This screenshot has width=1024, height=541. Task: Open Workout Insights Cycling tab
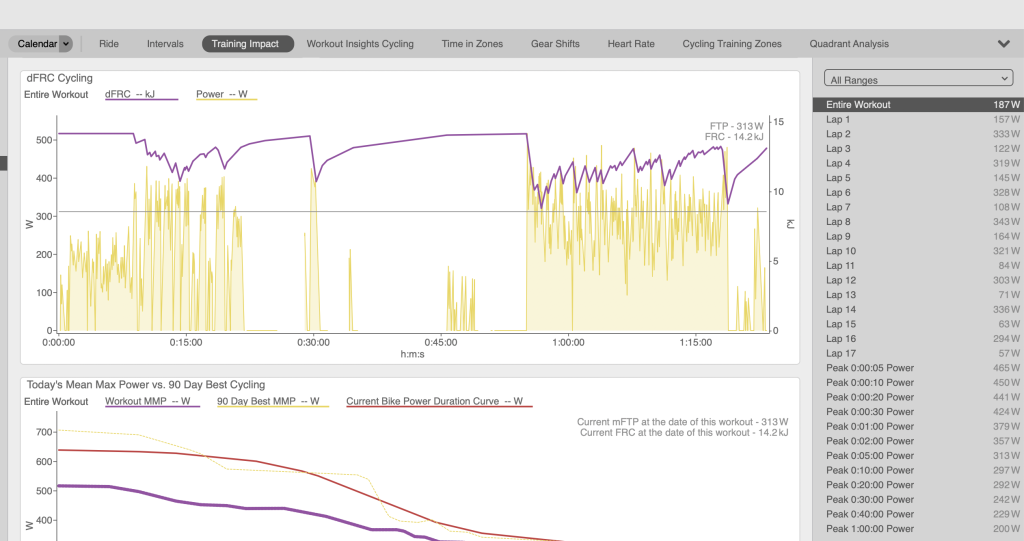click(x=360, y=44)
